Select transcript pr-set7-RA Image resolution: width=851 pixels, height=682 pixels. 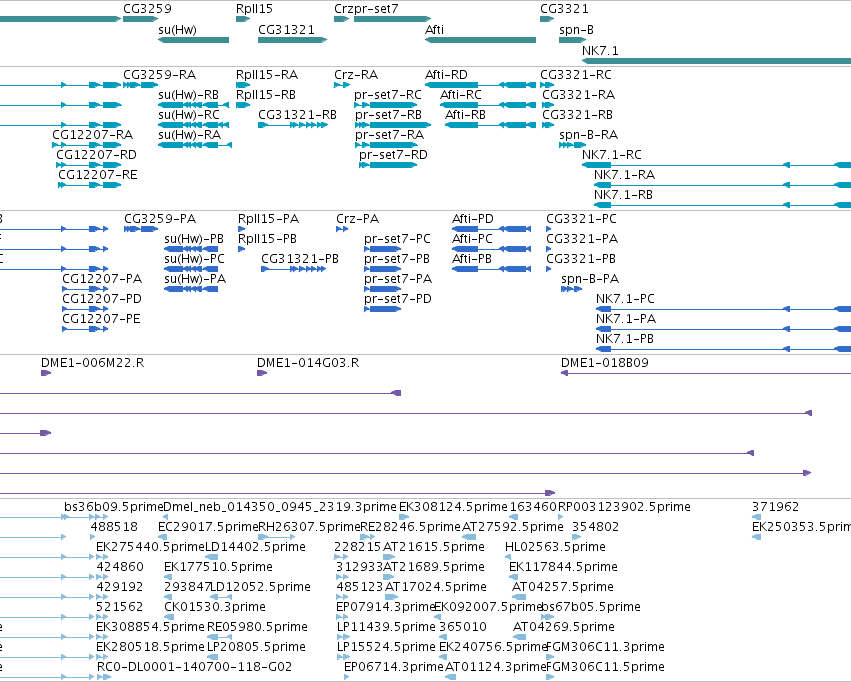click(x=384, y=145)
